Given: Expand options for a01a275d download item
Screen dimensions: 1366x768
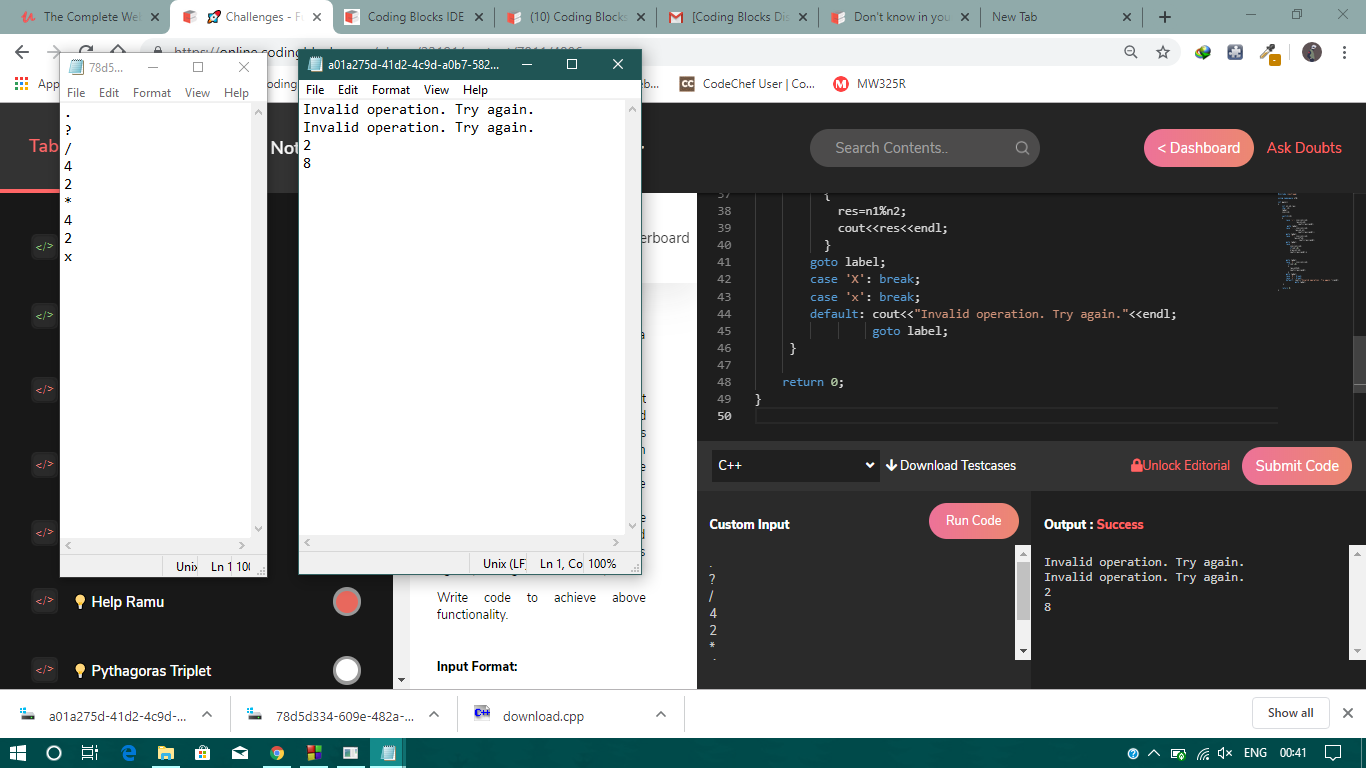Looking at the screenshot, I should (x=207, y=714).
